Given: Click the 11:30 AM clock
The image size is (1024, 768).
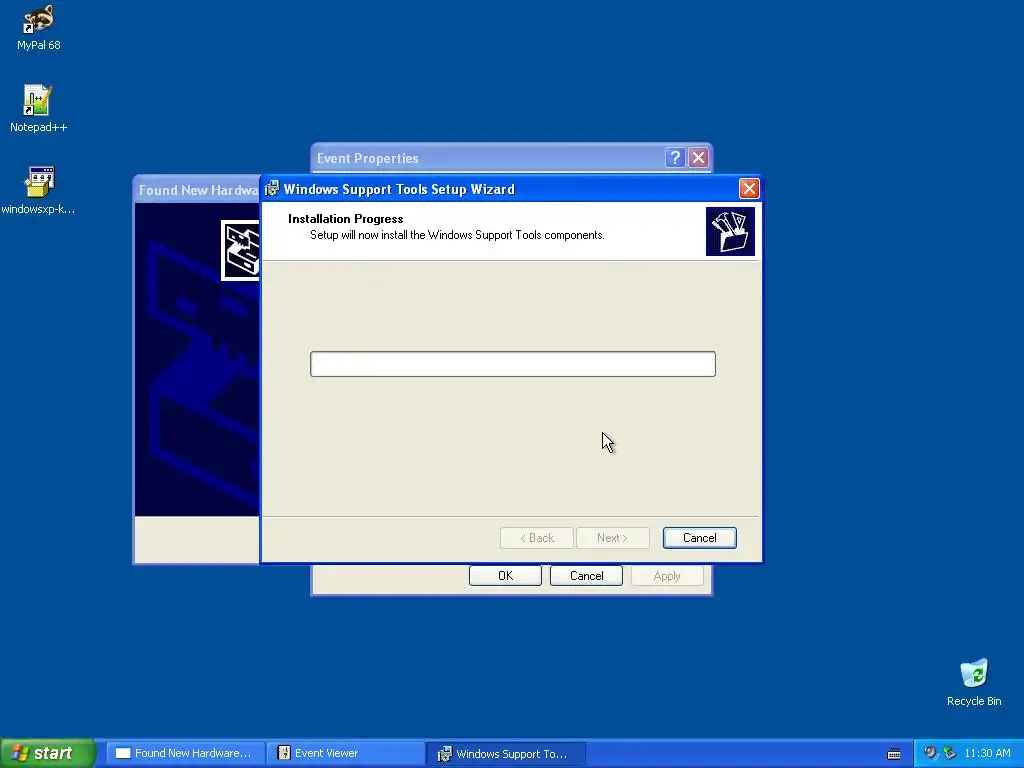Looking at the screenshot, I should coord(987,753).
